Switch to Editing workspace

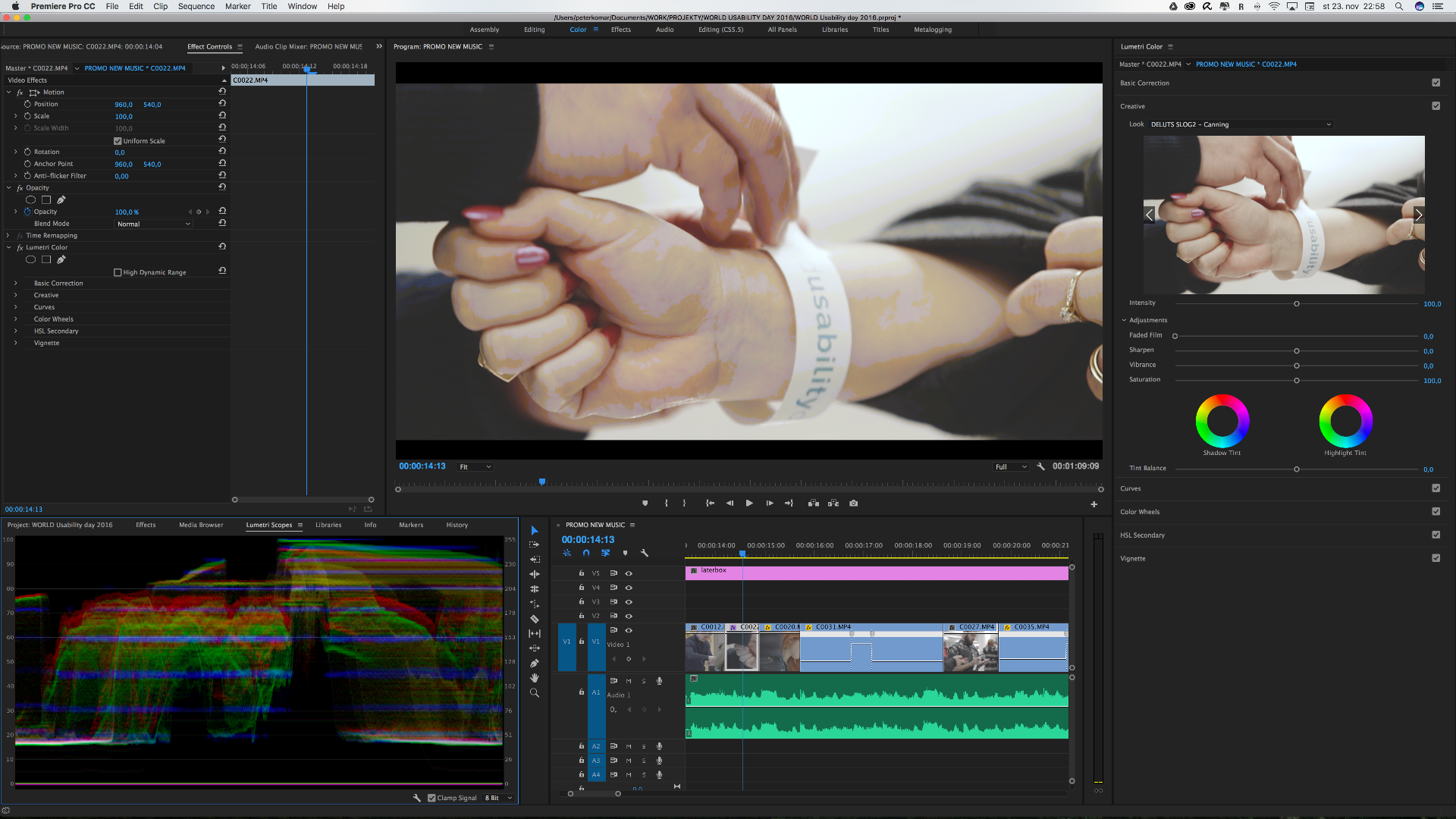(534, 30)
